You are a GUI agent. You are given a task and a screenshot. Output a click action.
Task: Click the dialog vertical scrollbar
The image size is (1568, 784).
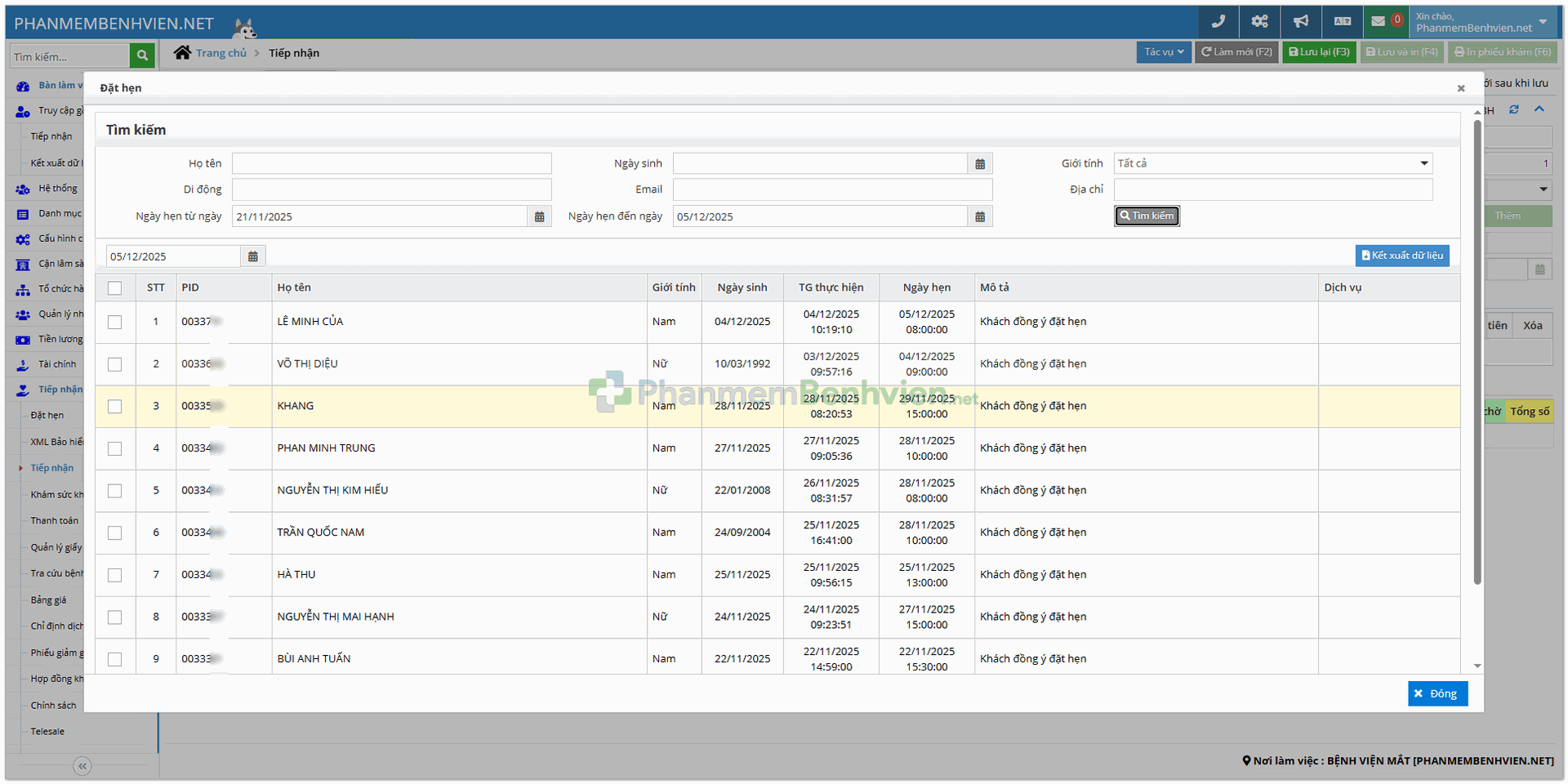click(1477, 351)
